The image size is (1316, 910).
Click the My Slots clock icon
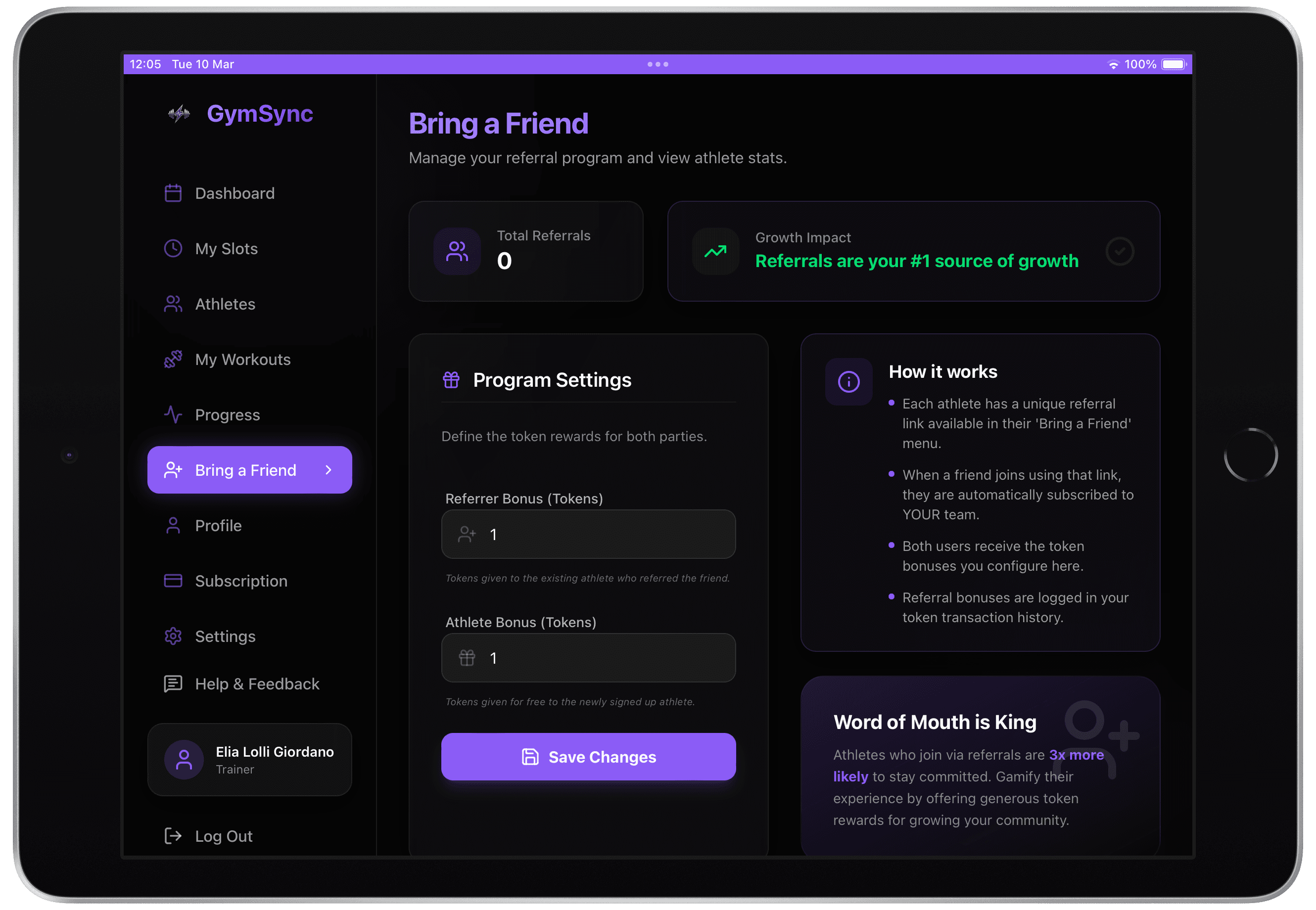pyautogui.click(x=173, y=248)
